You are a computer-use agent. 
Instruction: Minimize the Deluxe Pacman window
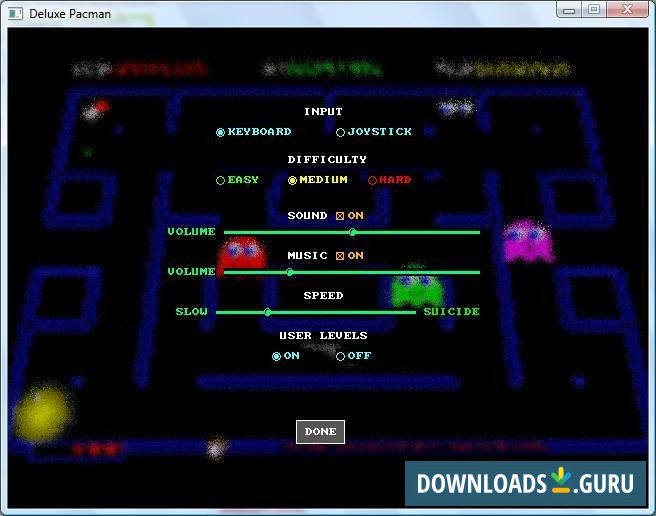(569, 10)
